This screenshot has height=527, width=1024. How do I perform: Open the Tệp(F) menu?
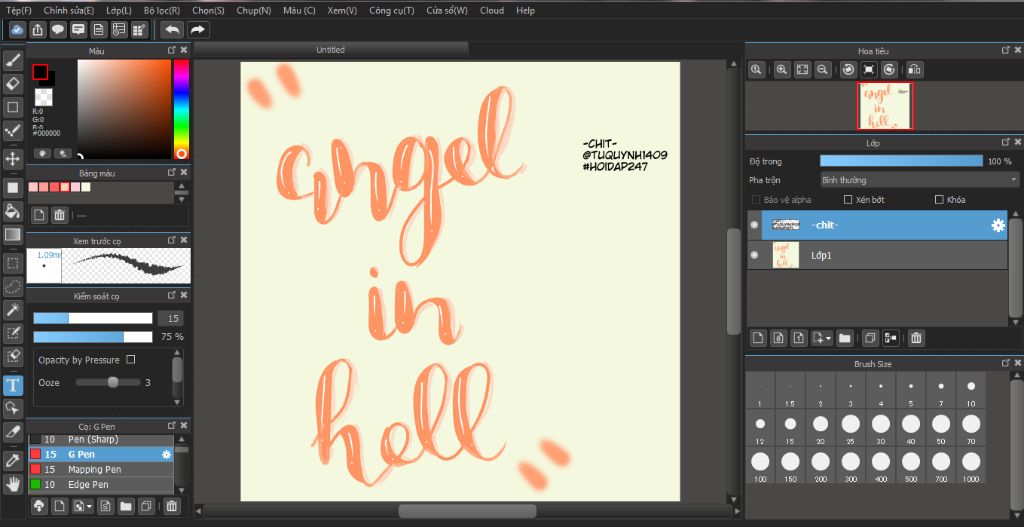18,10
